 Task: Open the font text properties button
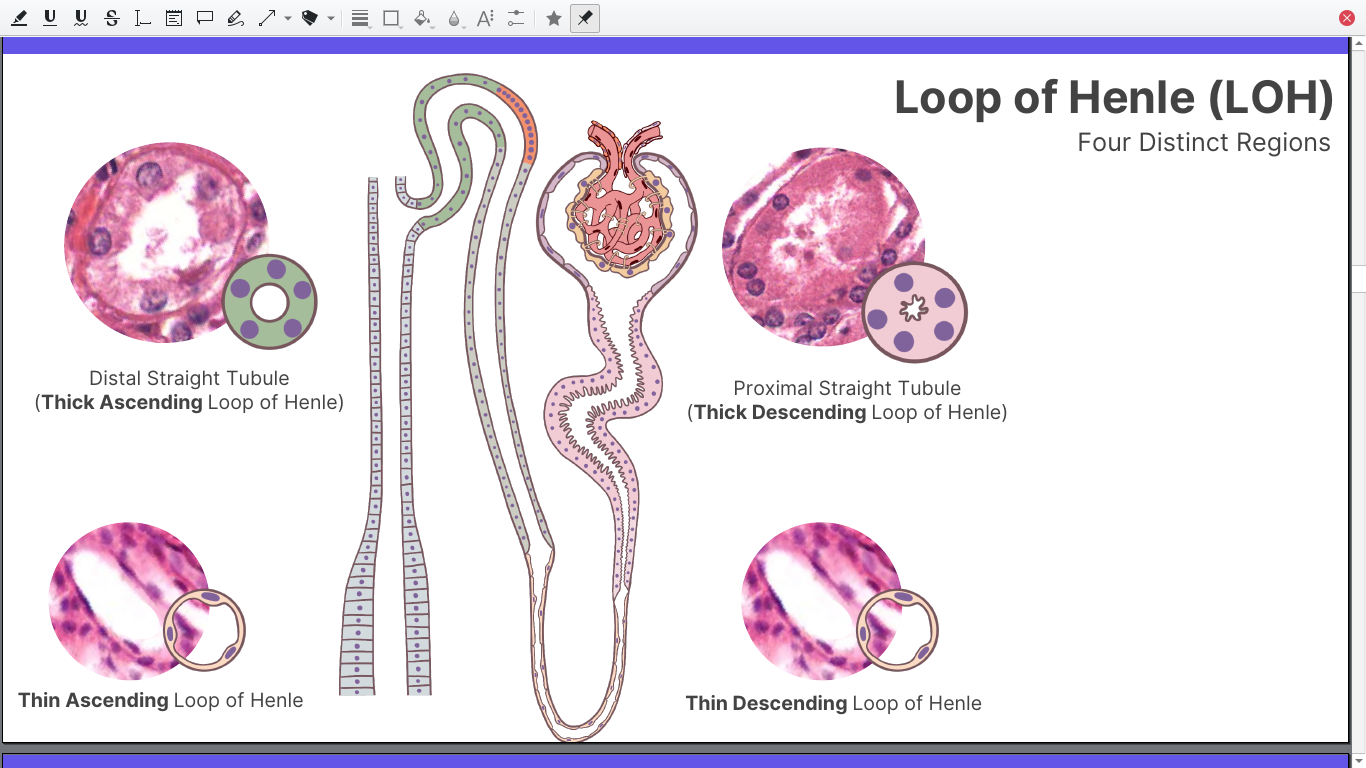[x=485, y=18]
